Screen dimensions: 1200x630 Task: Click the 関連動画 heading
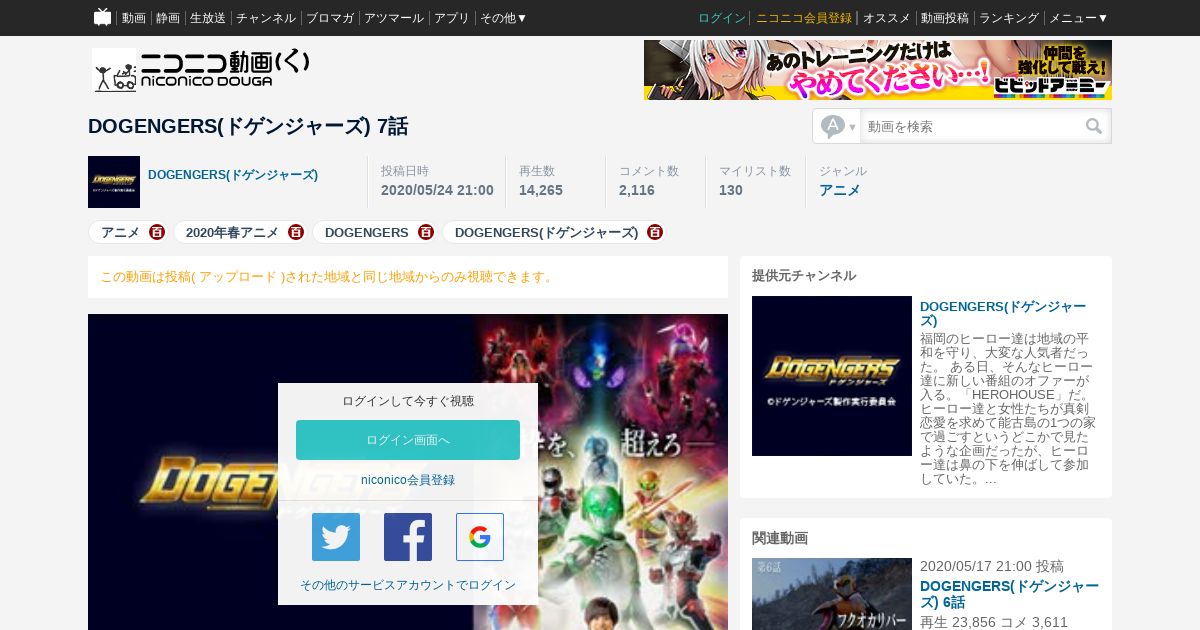[x=780, y=538]
